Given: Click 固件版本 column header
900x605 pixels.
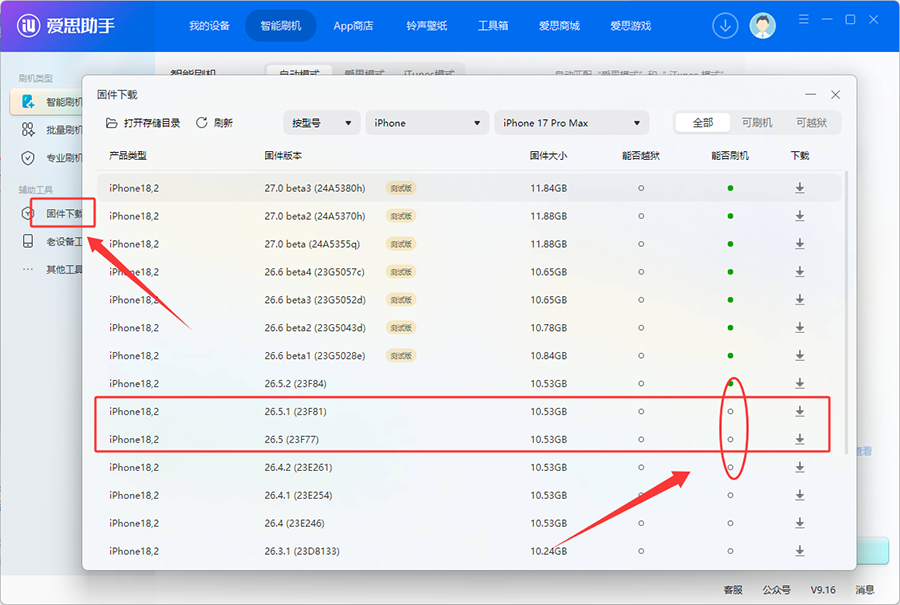Looking at the screenshot, I should click(x=283, y=156).
